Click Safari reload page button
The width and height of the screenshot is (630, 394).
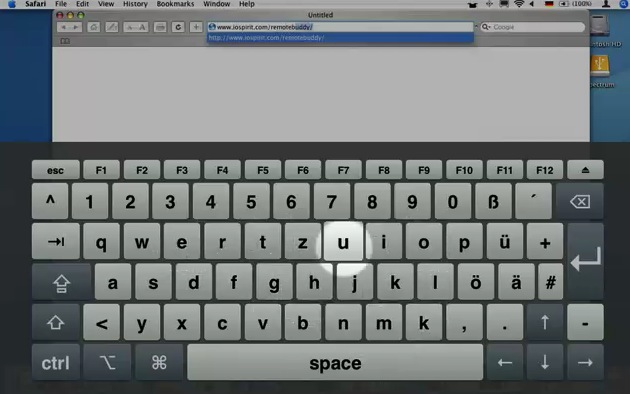point(178,27)
